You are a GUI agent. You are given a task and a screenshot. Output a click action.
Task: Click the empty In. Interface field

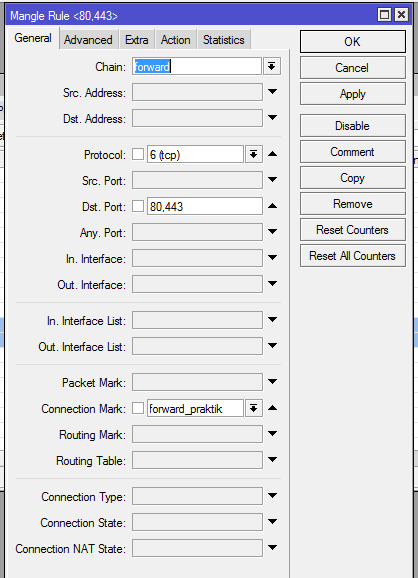197,258
